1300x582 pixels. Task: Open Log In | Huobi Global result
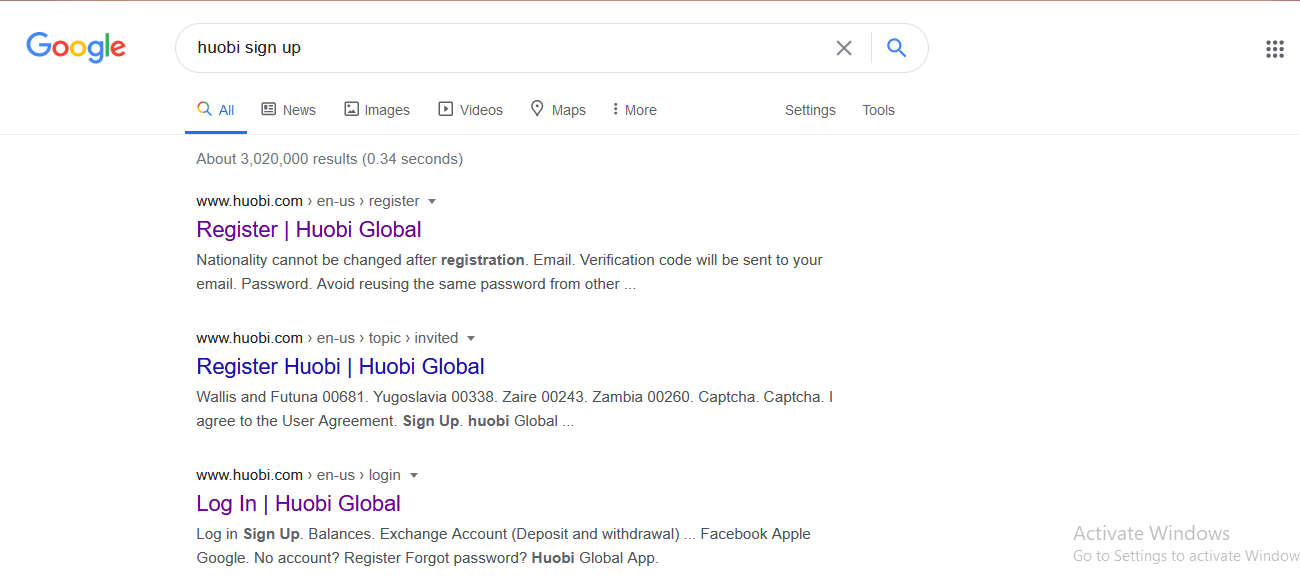coord(298,504)
